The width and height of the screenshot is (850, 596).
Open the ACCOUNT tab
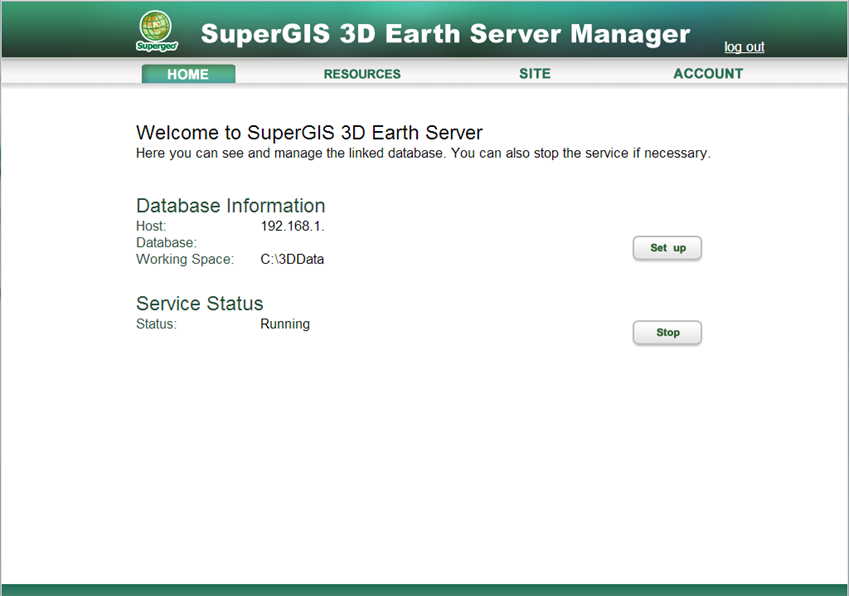coord(708,74)
